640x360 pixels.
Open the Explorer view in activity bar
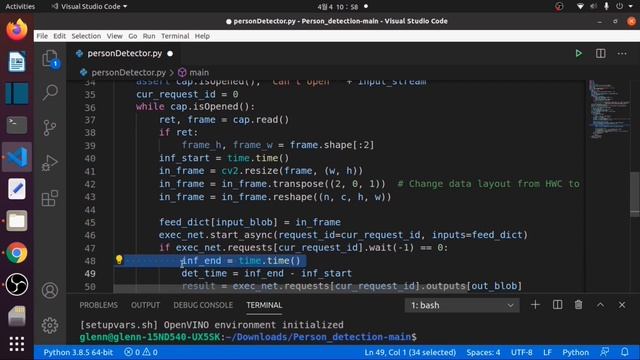click(50, 58)
